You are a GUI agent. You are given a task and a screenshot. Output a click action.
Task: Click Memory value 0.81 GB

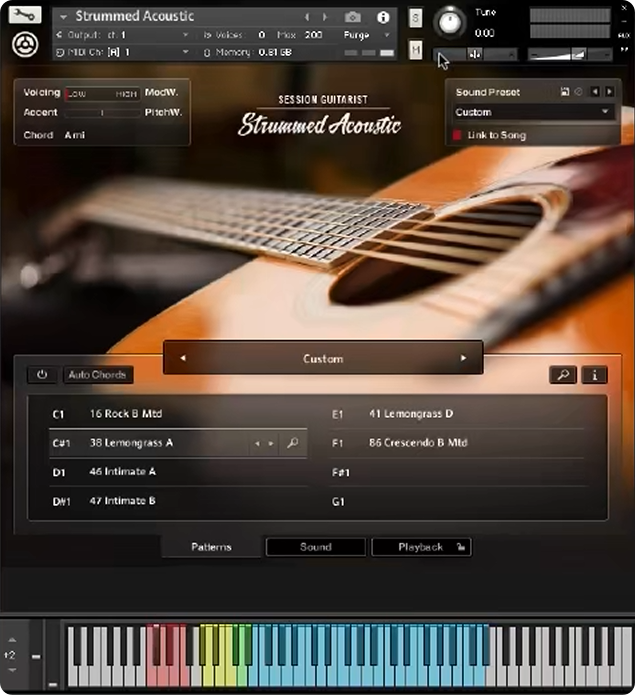275,52
